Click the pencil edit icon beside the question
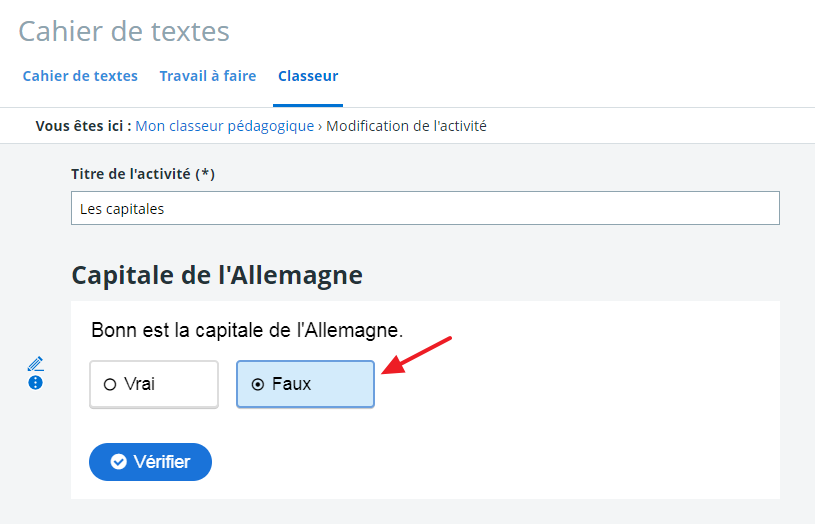 point(36,363)
